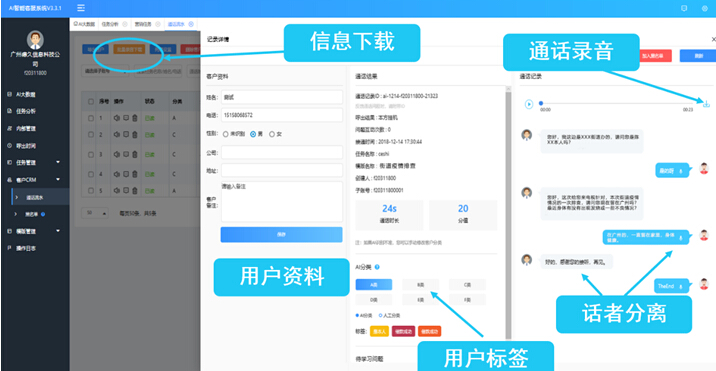Select the B类 classification button
The height and width of the screenshot is (371, 716).
click(x=421, y=285)
